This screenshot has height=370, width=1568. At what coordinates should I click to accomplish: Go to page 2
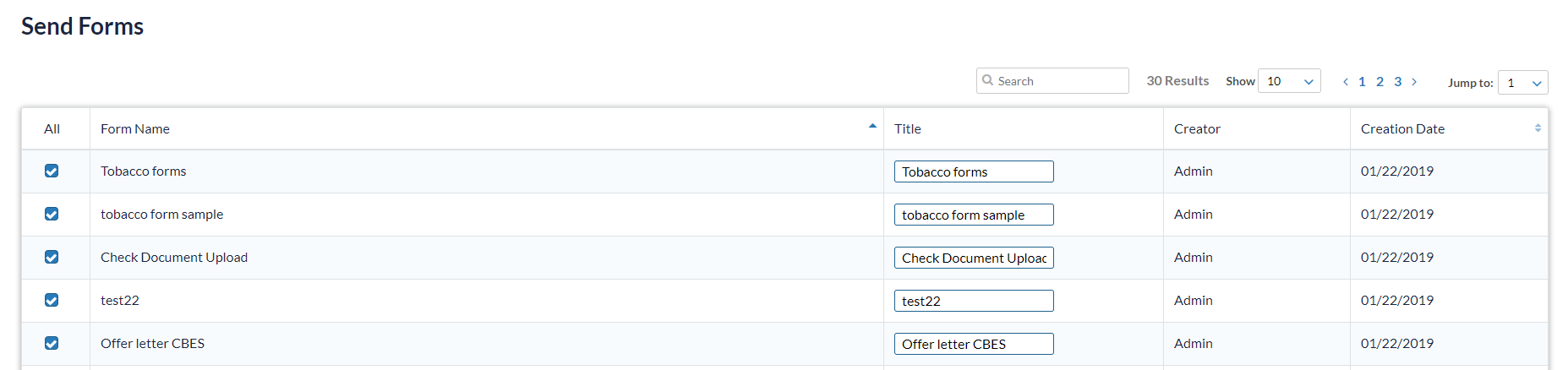click(1380, 82)
